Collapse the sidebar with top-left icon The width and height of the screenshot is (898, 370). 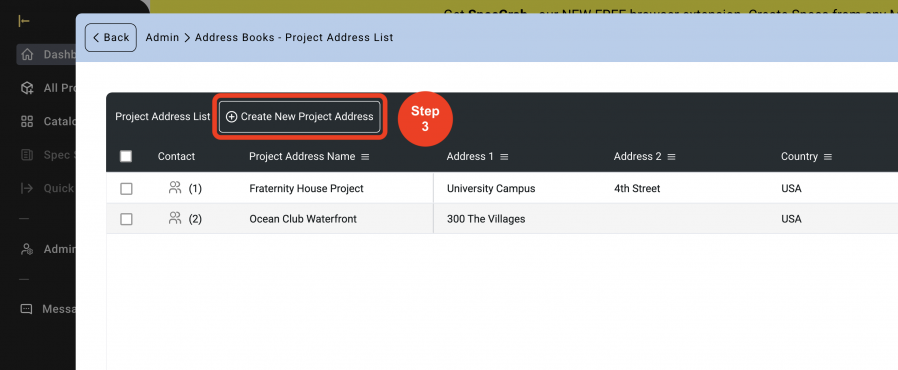point(23,21)
